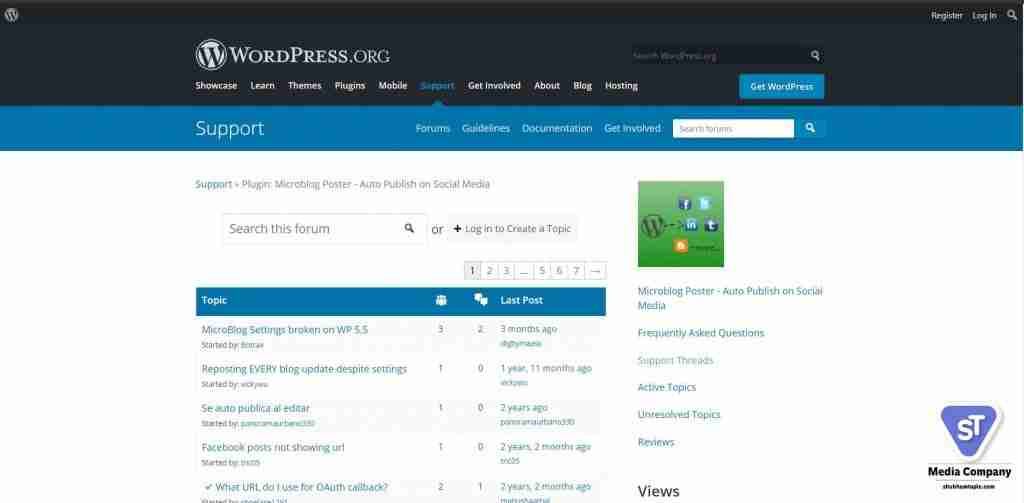
Task: Click the replies icon in table header
Action: tap(481, 300)
